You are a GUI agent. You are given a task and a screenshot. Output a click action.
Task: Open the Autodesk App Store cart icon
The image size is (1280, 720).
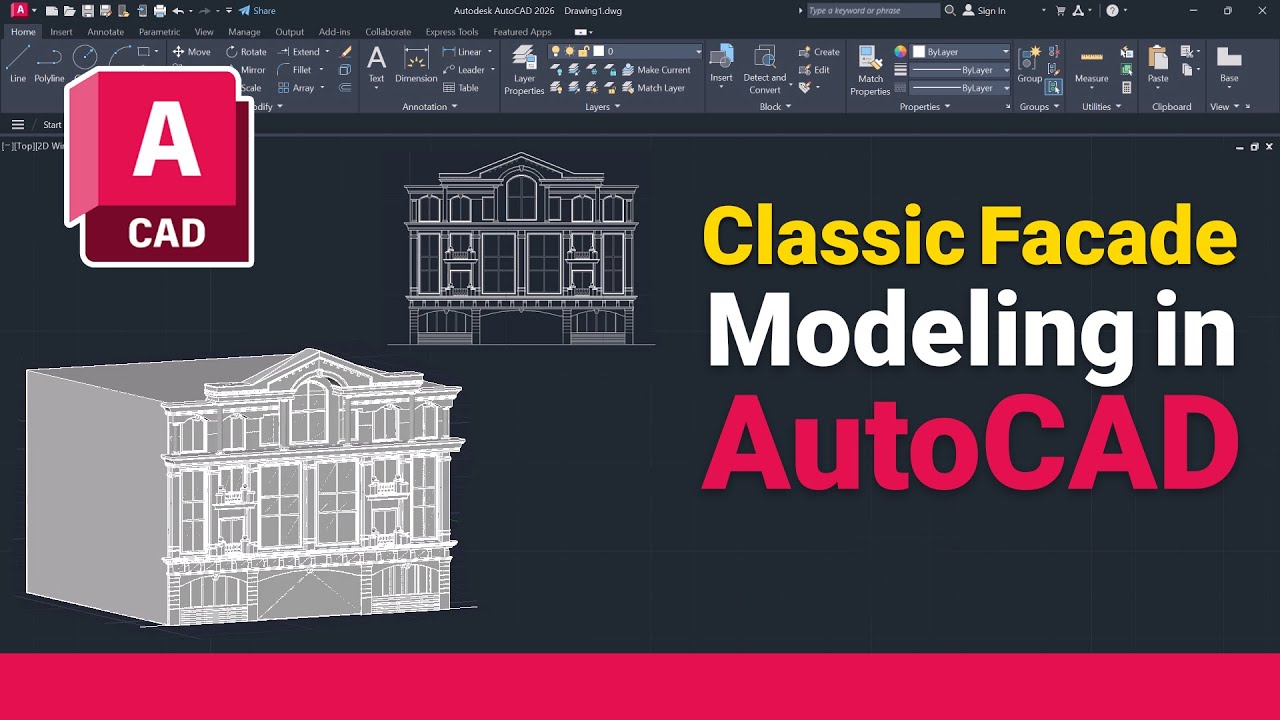point(1061,11)
